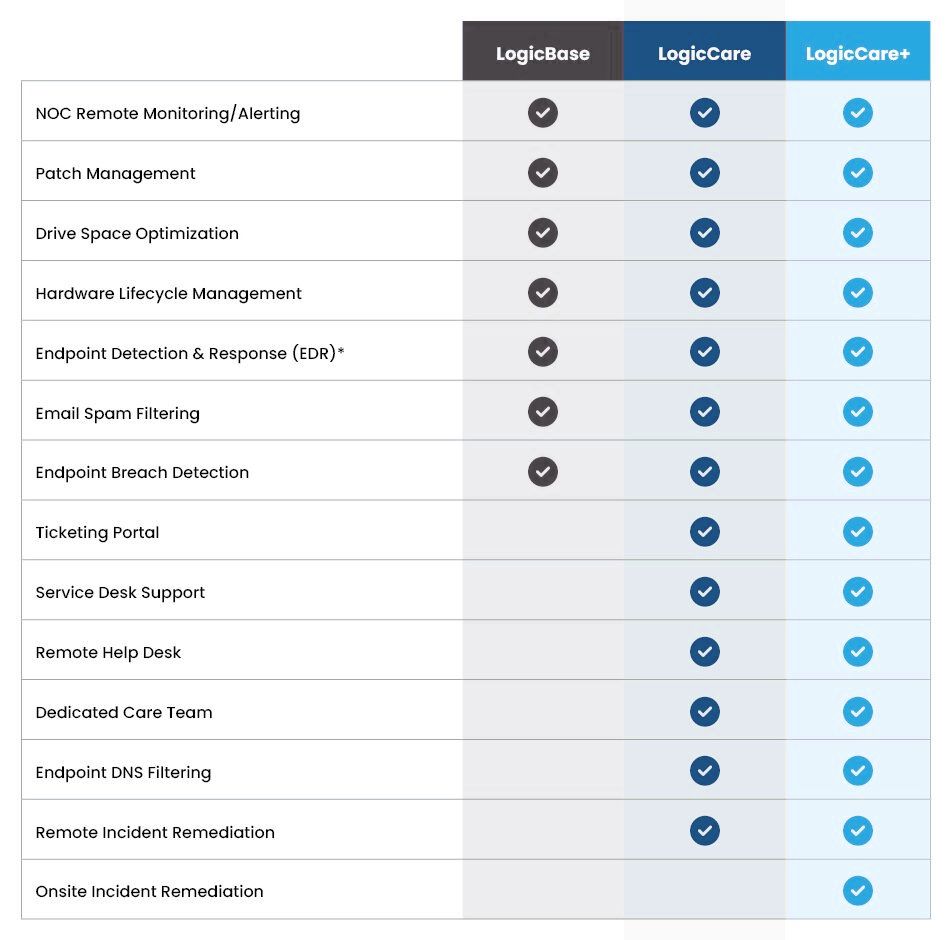950x940 pixels.
Task: Click the Endpoint Detection & Response (EDR) label
Action: tap(189, 354)
